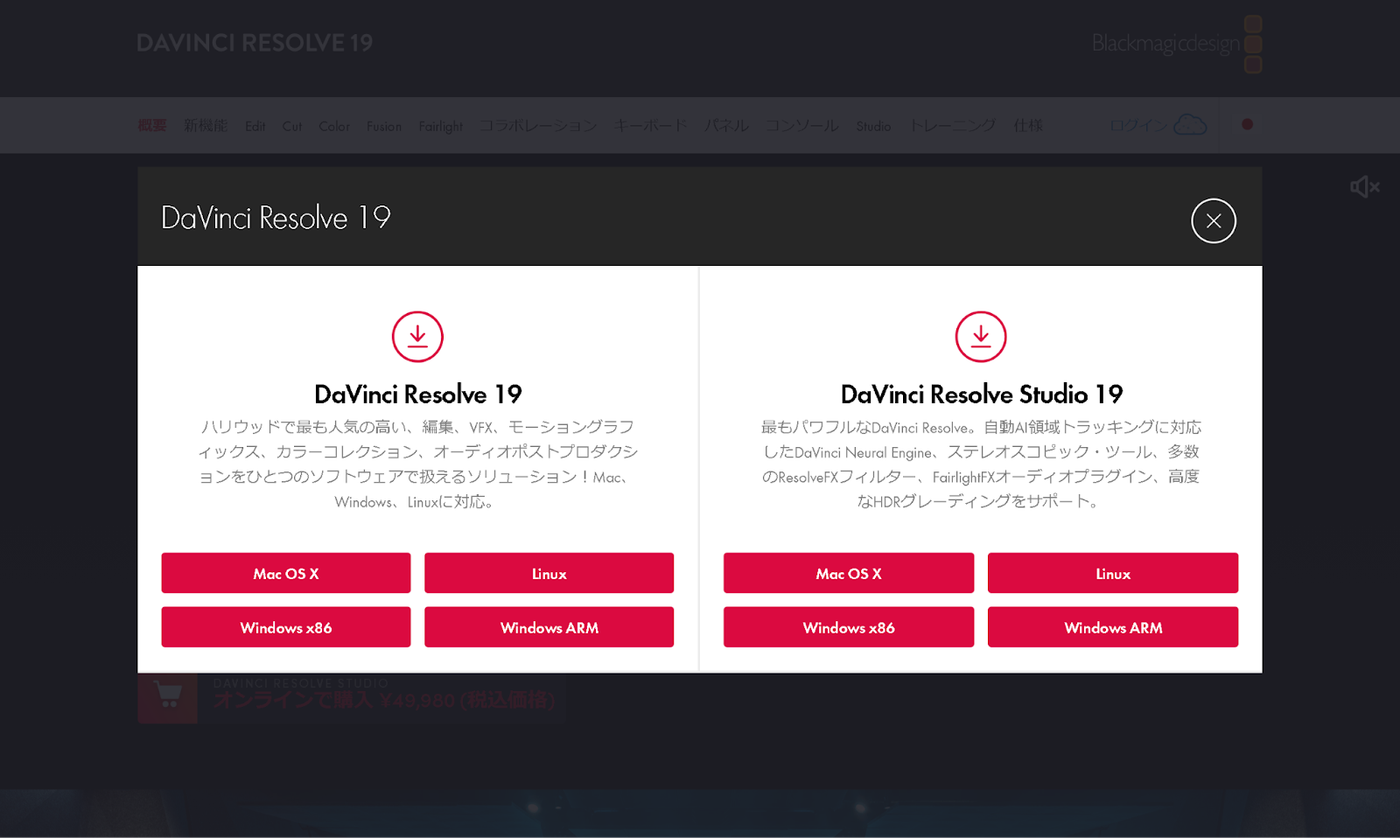Open the キーボード tab

651,125
